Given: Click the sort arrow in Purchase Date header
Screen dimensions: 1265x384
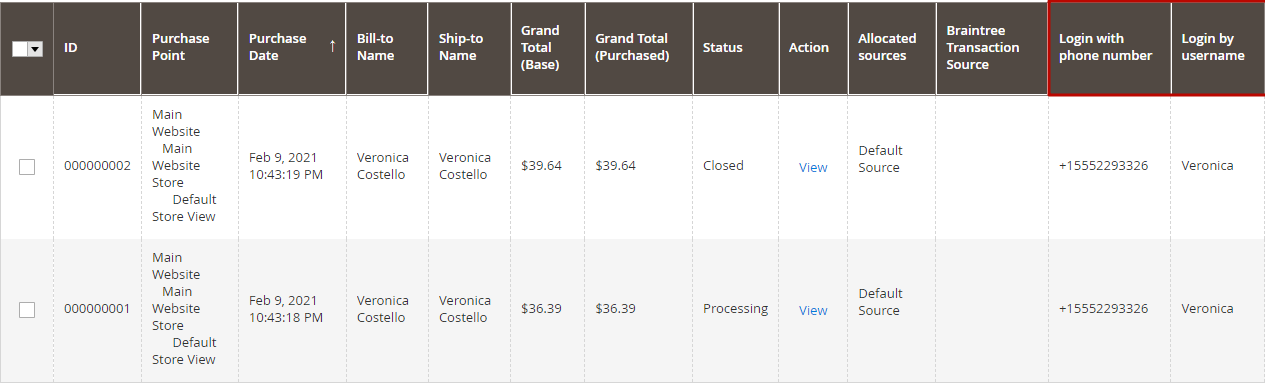Looking at the screenshot, I should (x=332, y=47).
